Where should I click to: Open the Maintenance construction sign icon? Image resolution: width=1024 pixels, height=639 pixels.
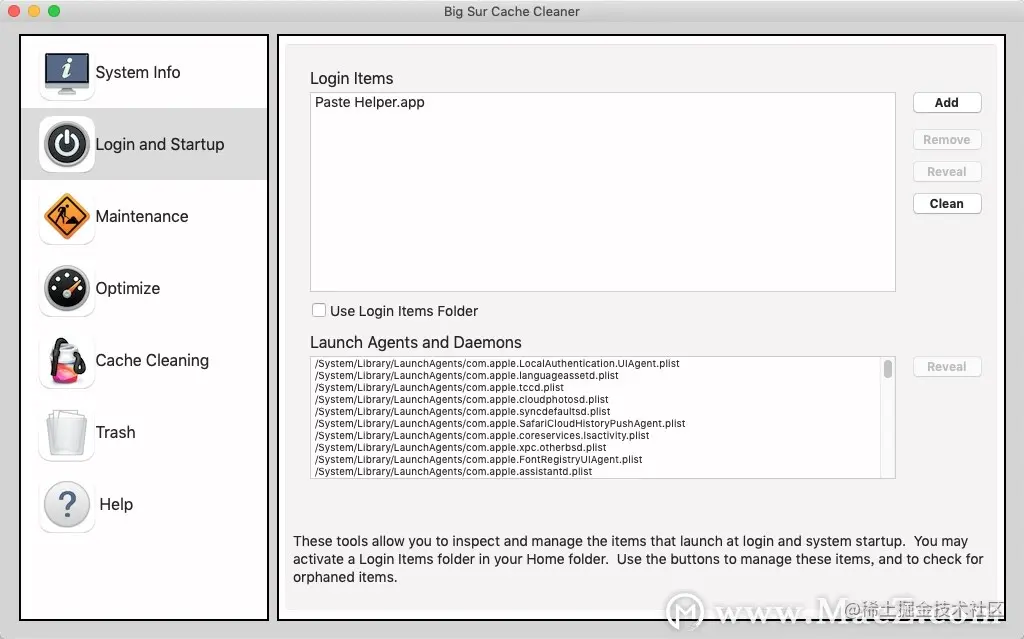tap(67, 216)
